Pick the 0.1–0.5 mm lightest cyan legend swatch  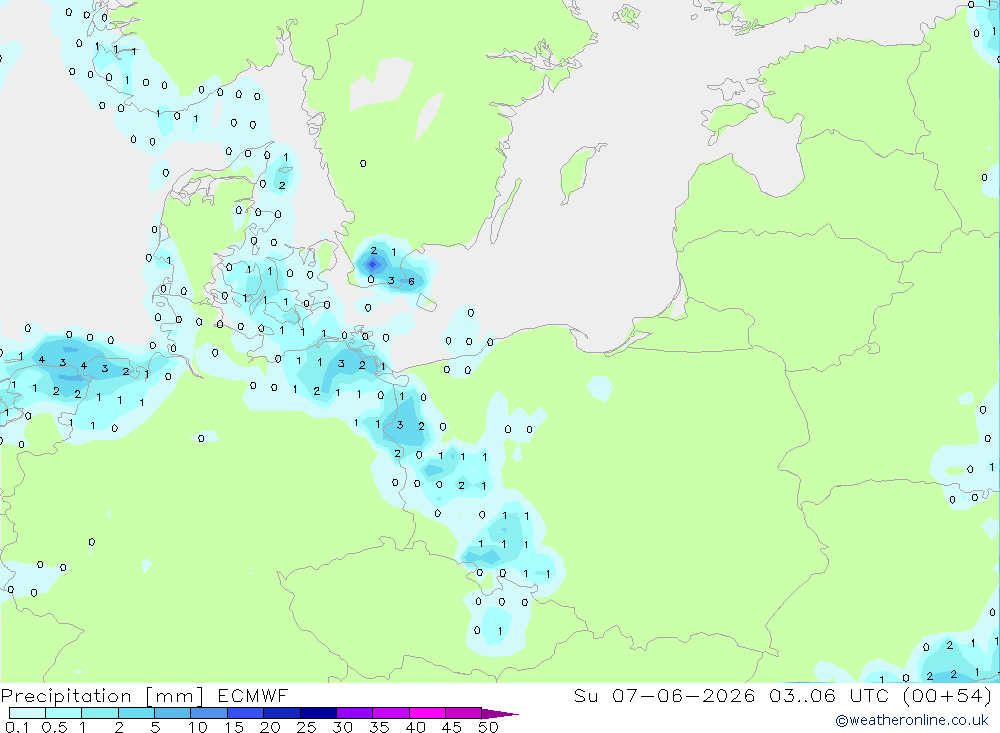pyautogui.click(x=27, y=713)
